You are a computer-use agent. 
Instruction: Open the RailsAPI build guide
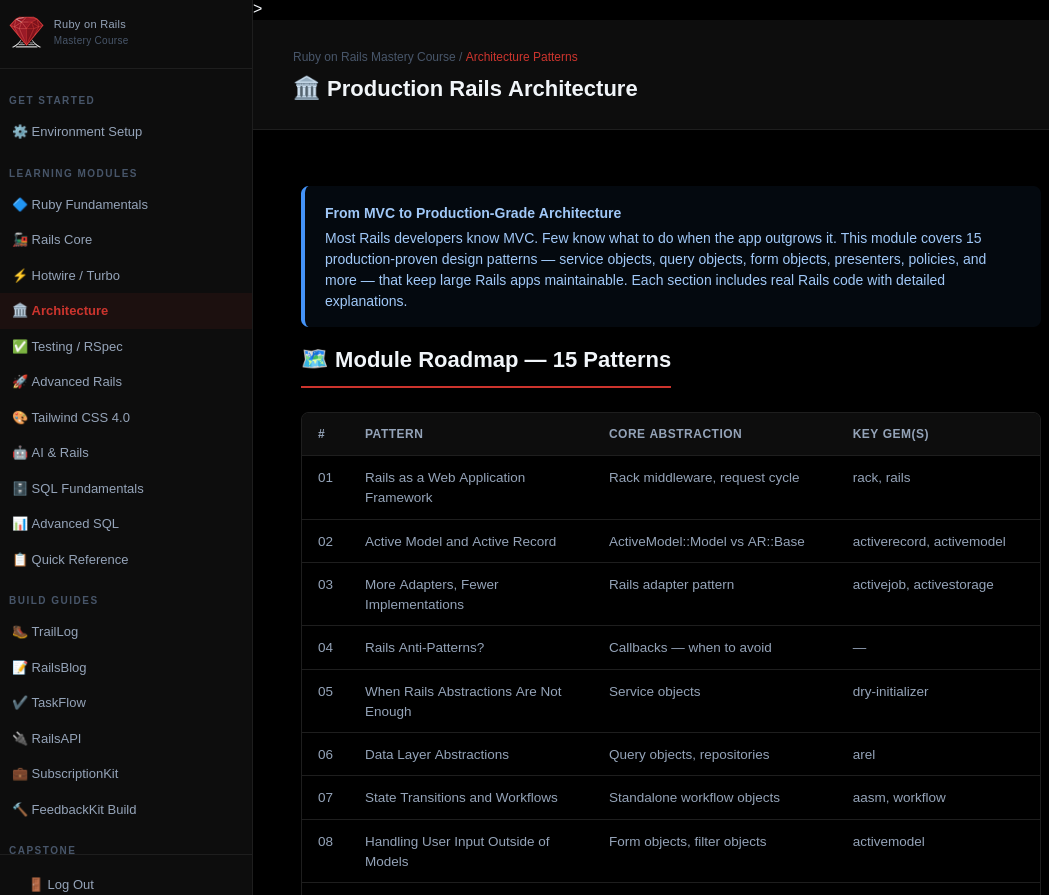coord(126,738)
